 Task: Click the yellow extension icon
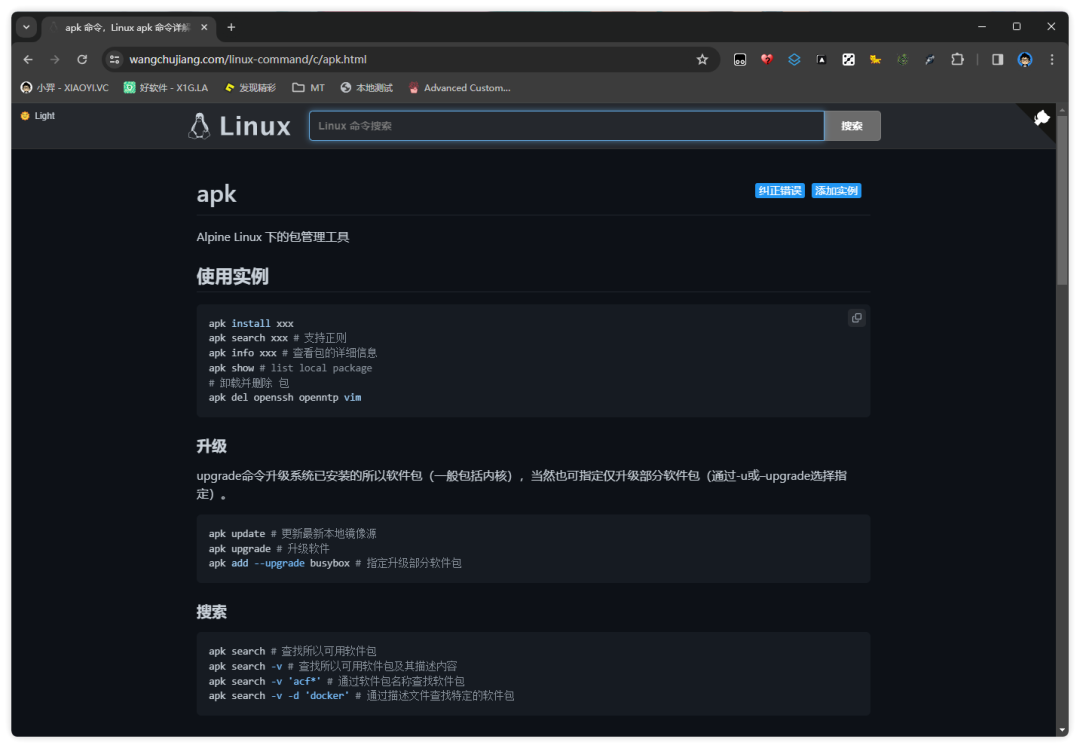pos(875,60)
